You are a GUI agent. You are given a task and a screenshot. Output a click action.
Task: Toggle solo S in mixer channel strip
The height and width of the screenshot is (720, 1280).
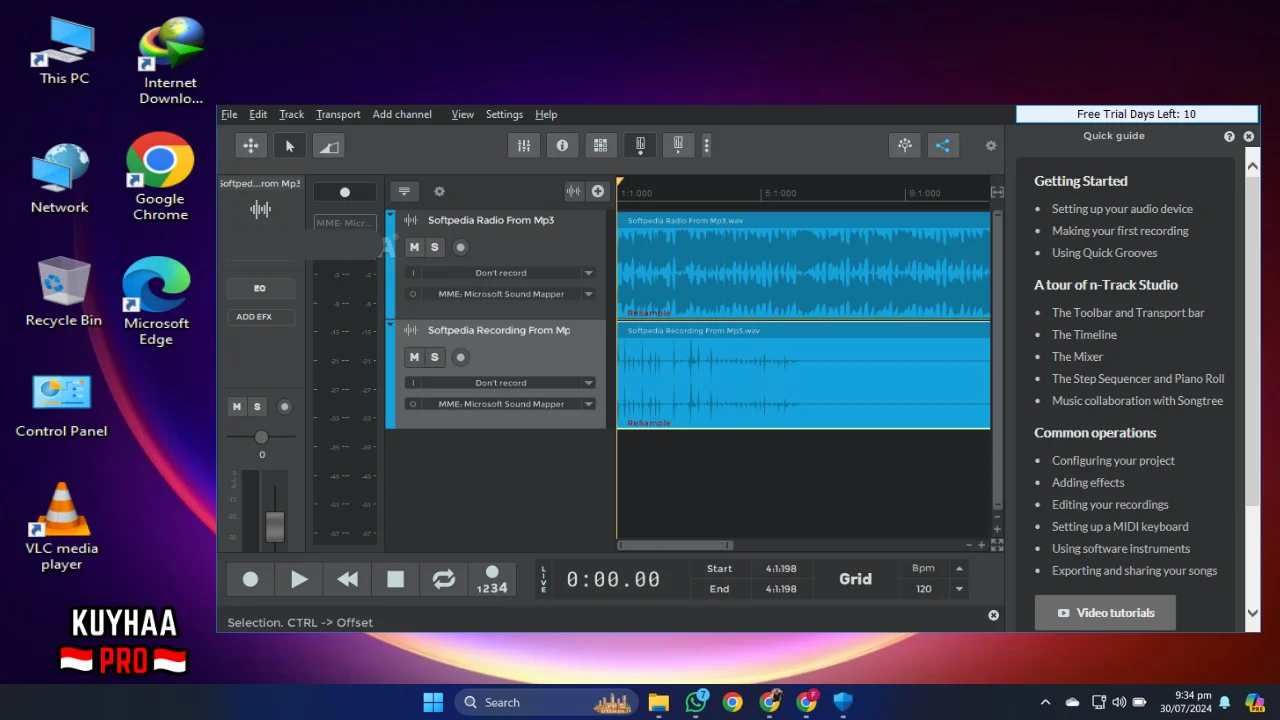257,407
